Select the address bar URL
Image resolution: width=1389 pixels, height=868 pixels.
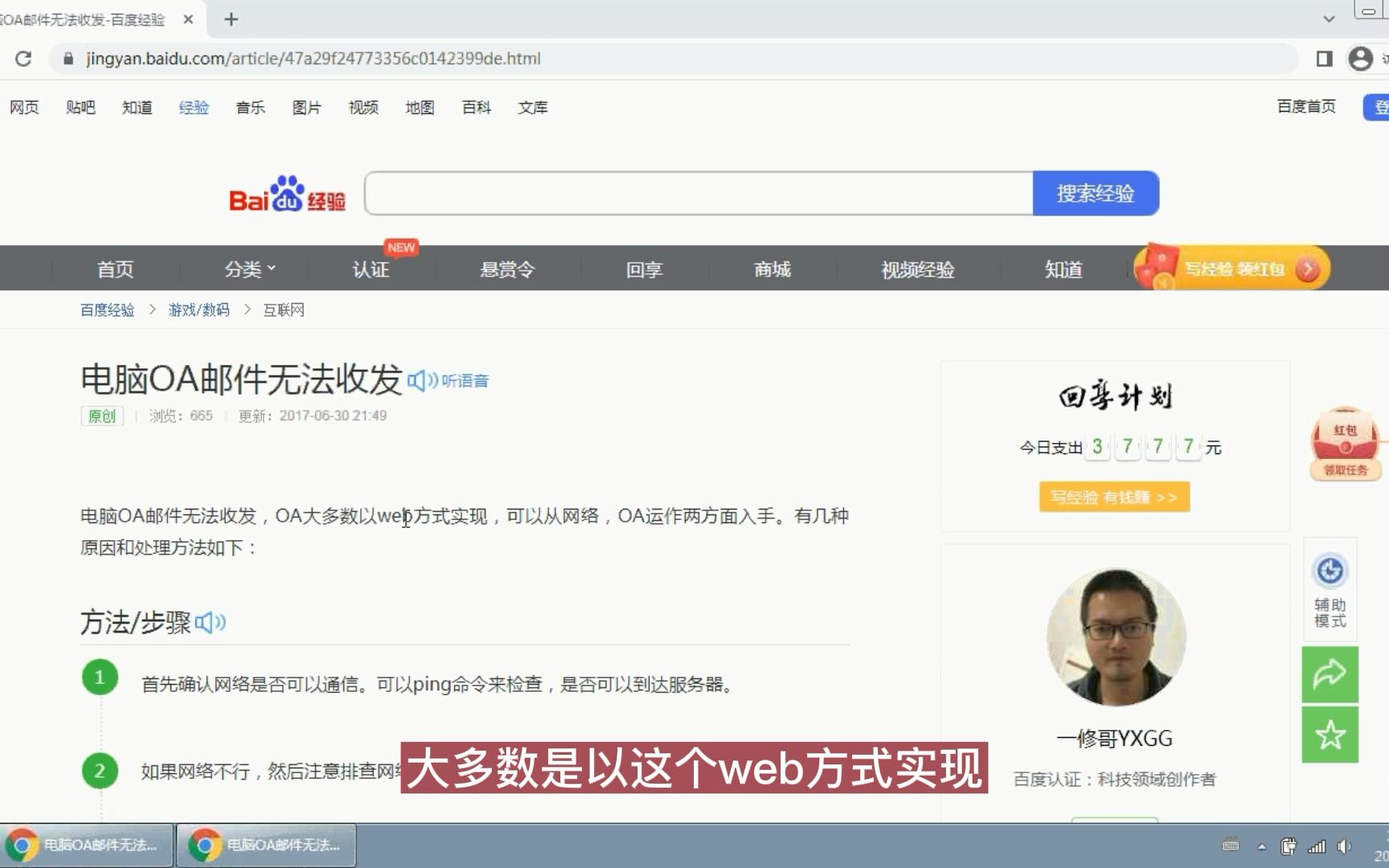tap(313, 59)
